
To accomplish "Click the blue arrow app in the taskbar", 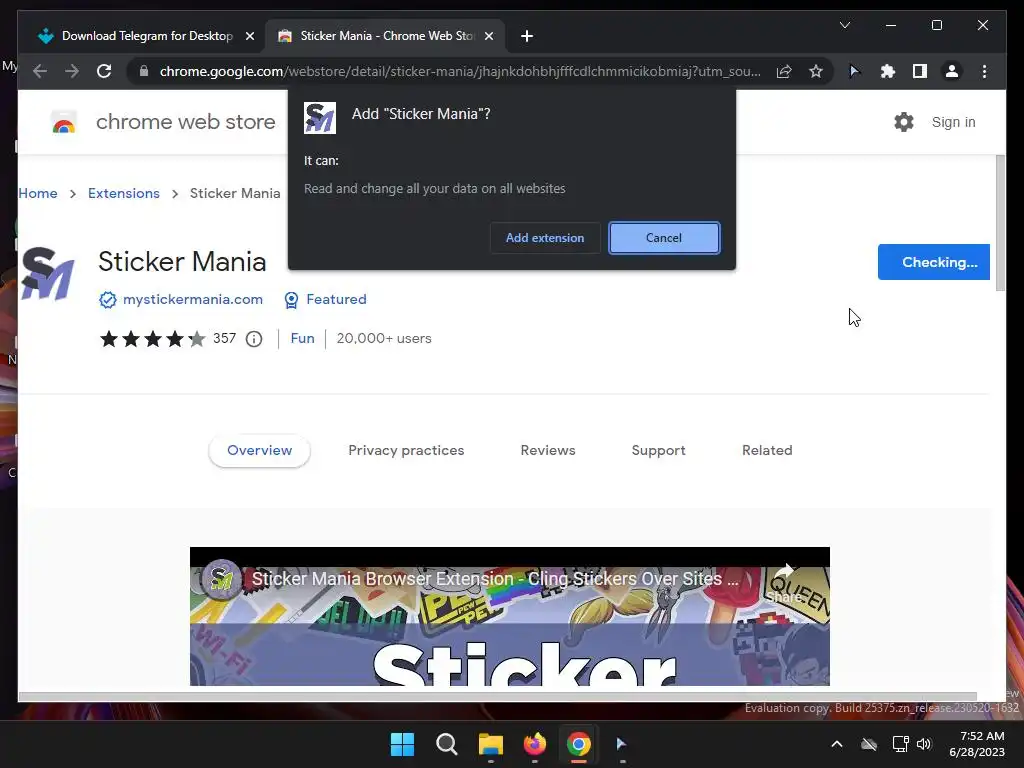I will tap(622, 744).
